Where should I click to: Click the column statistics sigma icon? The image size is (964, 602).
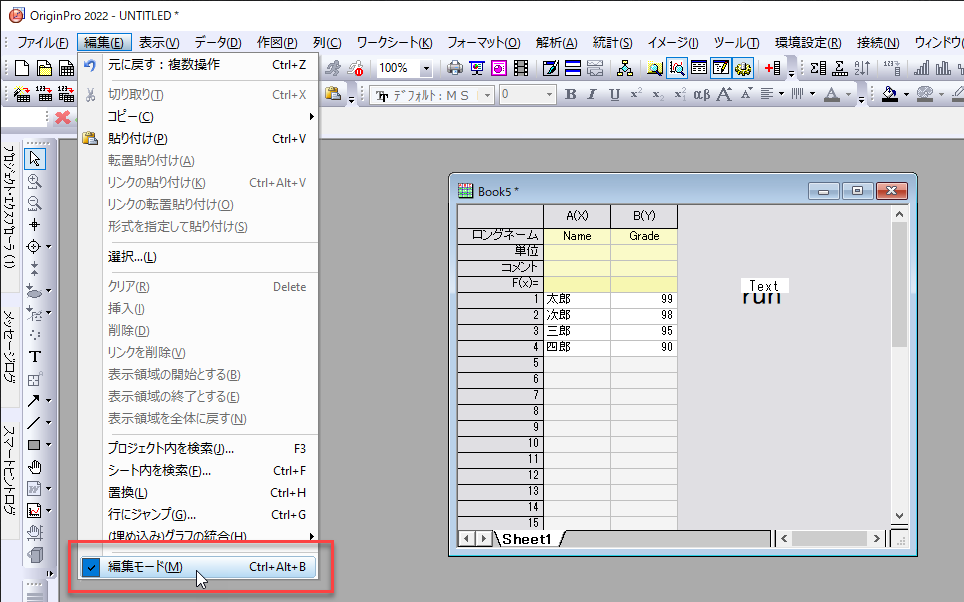coord(818,68)
